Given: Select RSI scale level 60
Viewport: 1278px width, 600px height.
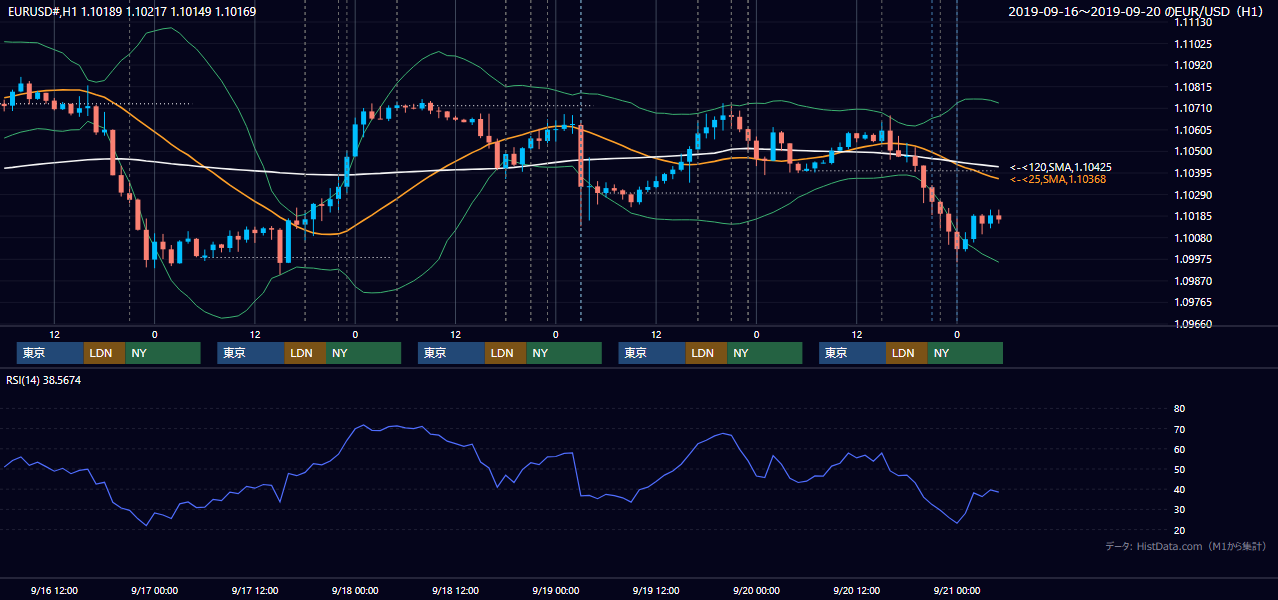Looking at the screenshot, I should click(x=1180, y=449).
